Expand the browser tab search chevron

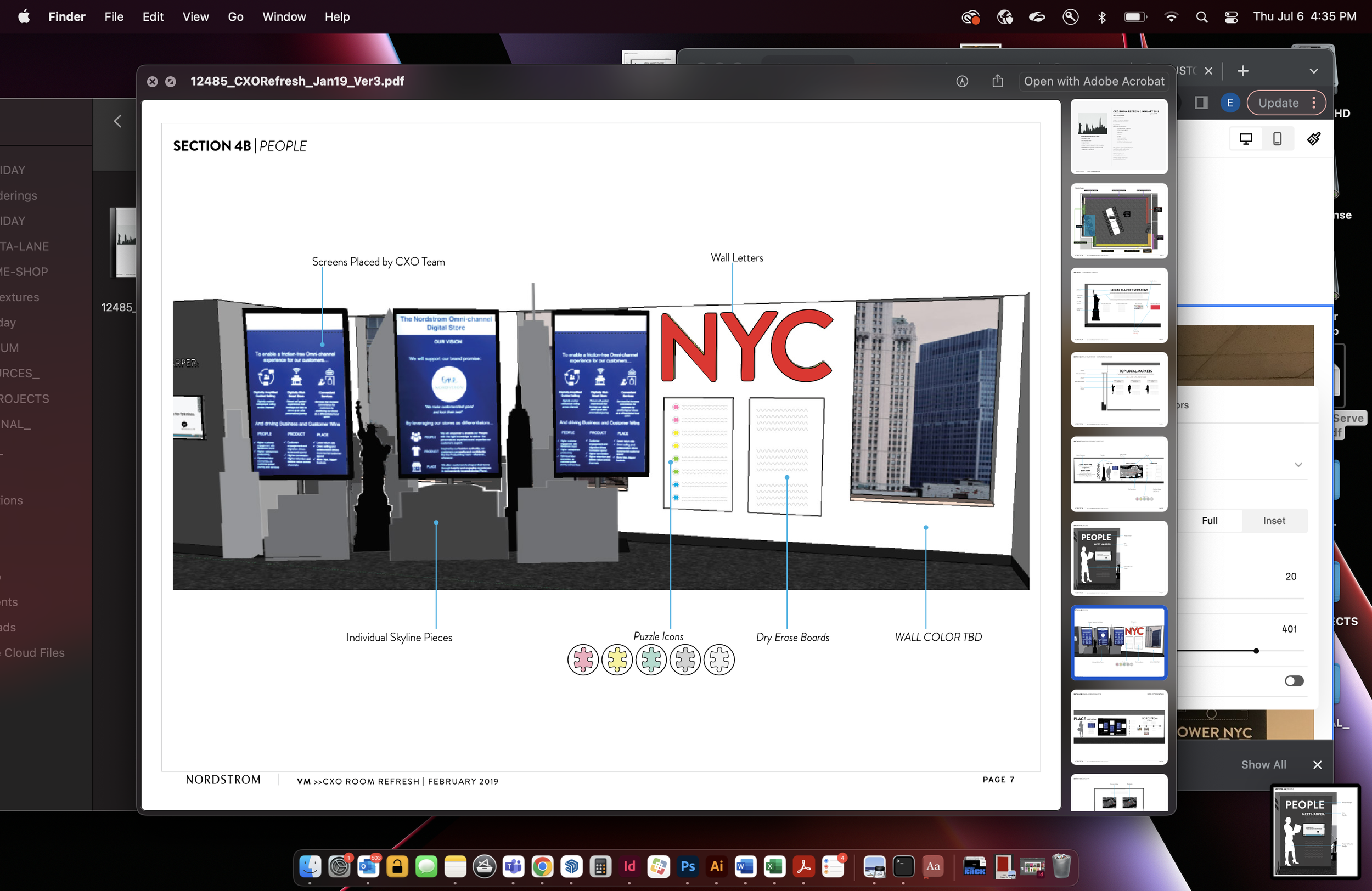pos(1314,71)
